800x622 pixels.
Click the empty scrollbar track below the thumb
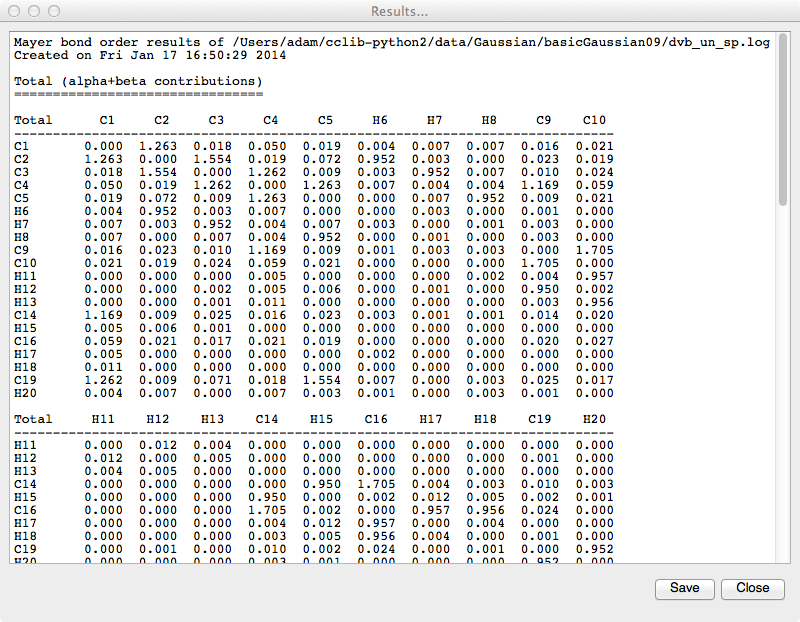click(782, 400)
